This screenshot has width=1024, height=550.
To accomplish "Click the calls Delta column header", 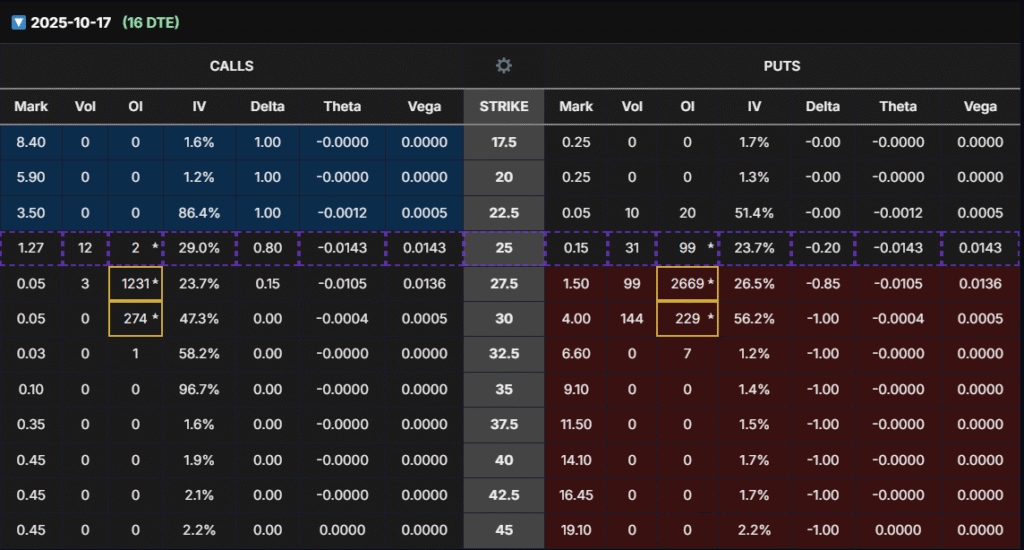I will click(x=267, y=106).
